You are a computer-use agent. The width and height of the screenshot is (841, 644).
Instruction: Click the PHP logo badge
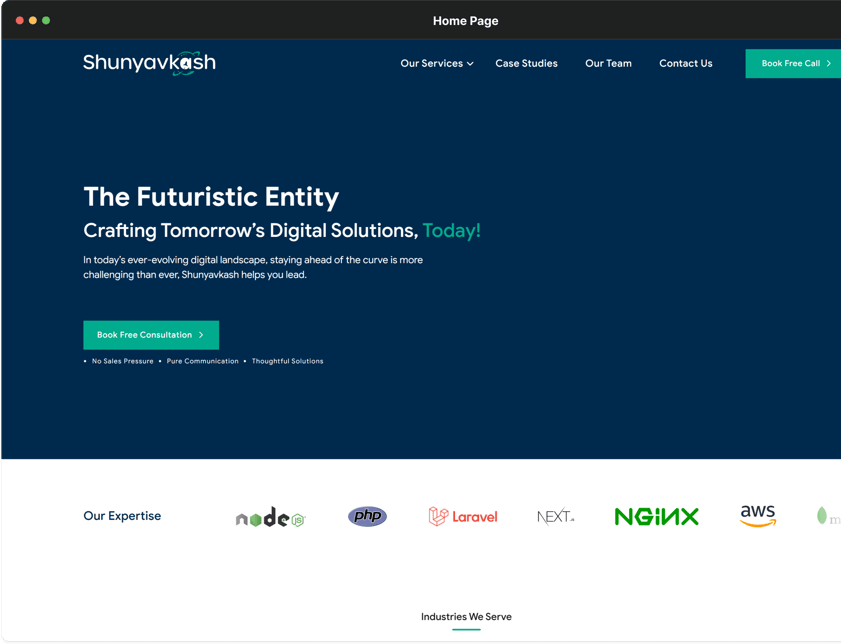367,516
